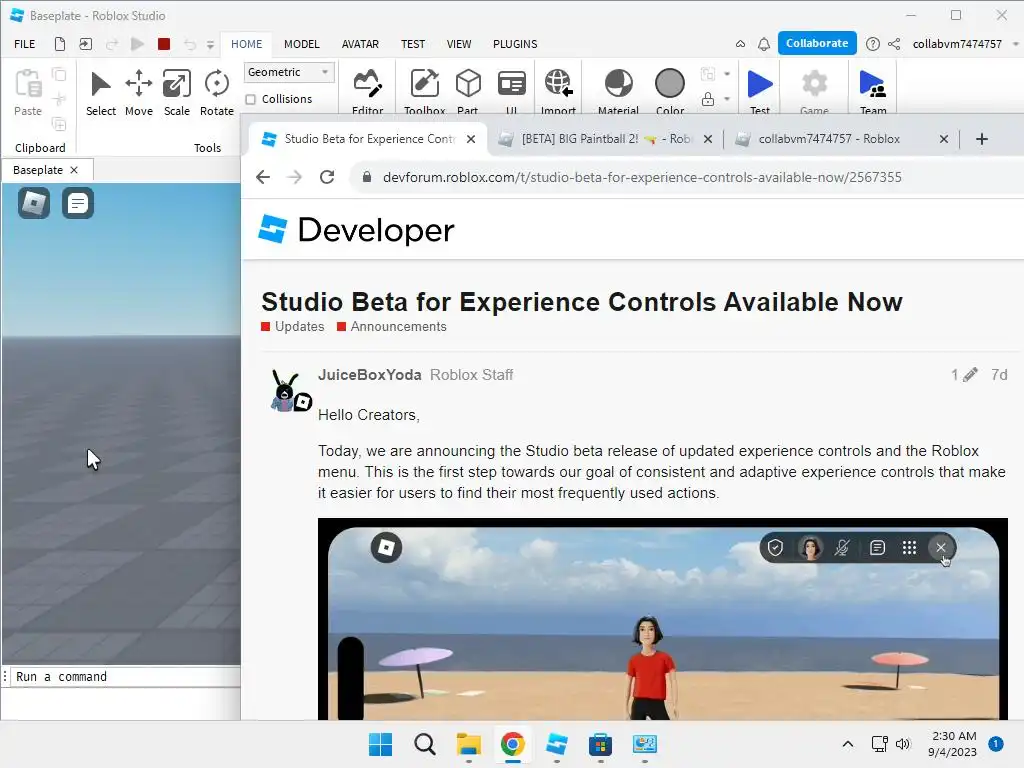The image size is (1024, 768).
Task: Open the Import 3D tool
Action: (558, 91)
